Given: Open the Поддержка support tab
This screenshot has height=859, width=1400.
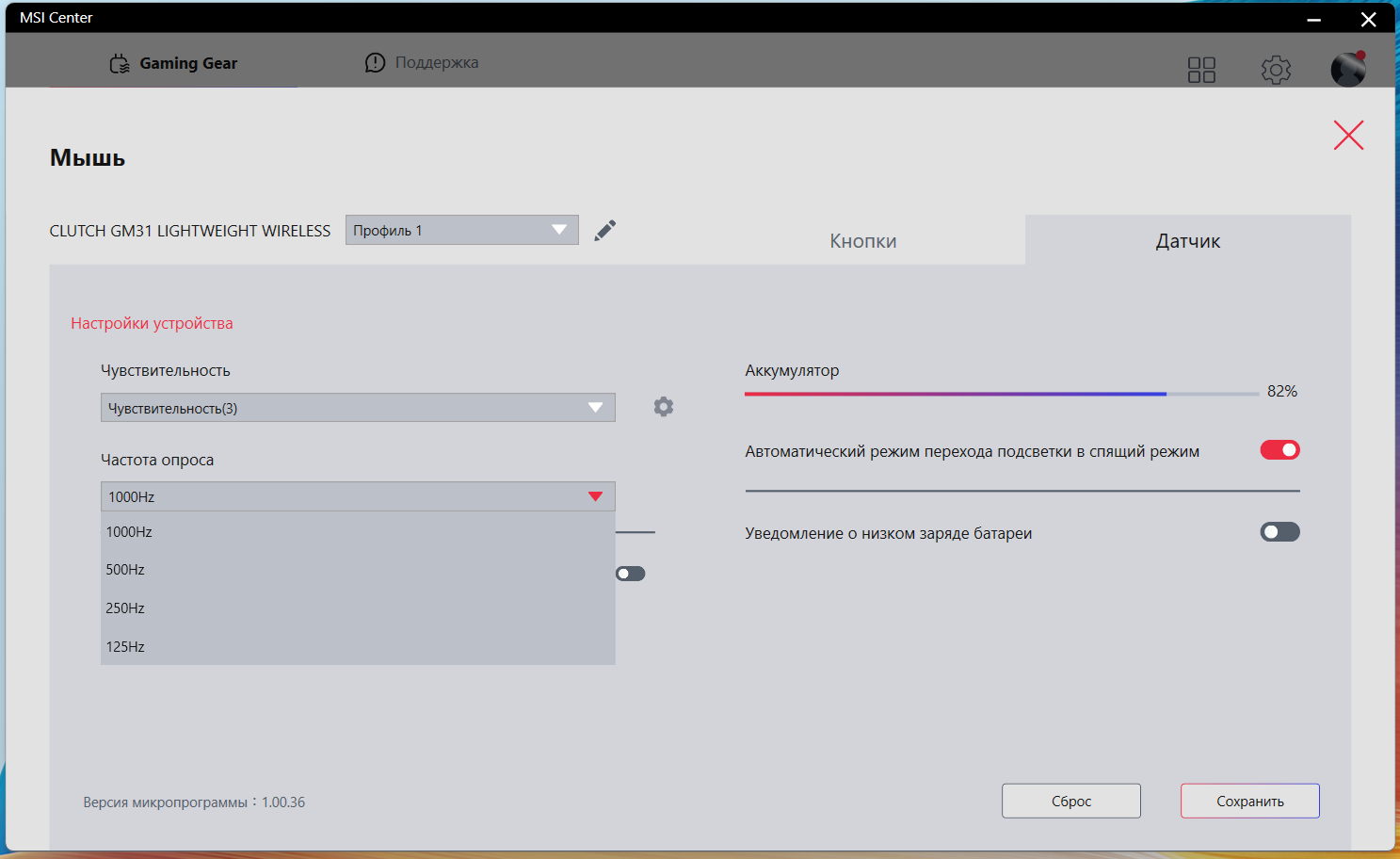Looking at the screenshot, I should [422, 62].
